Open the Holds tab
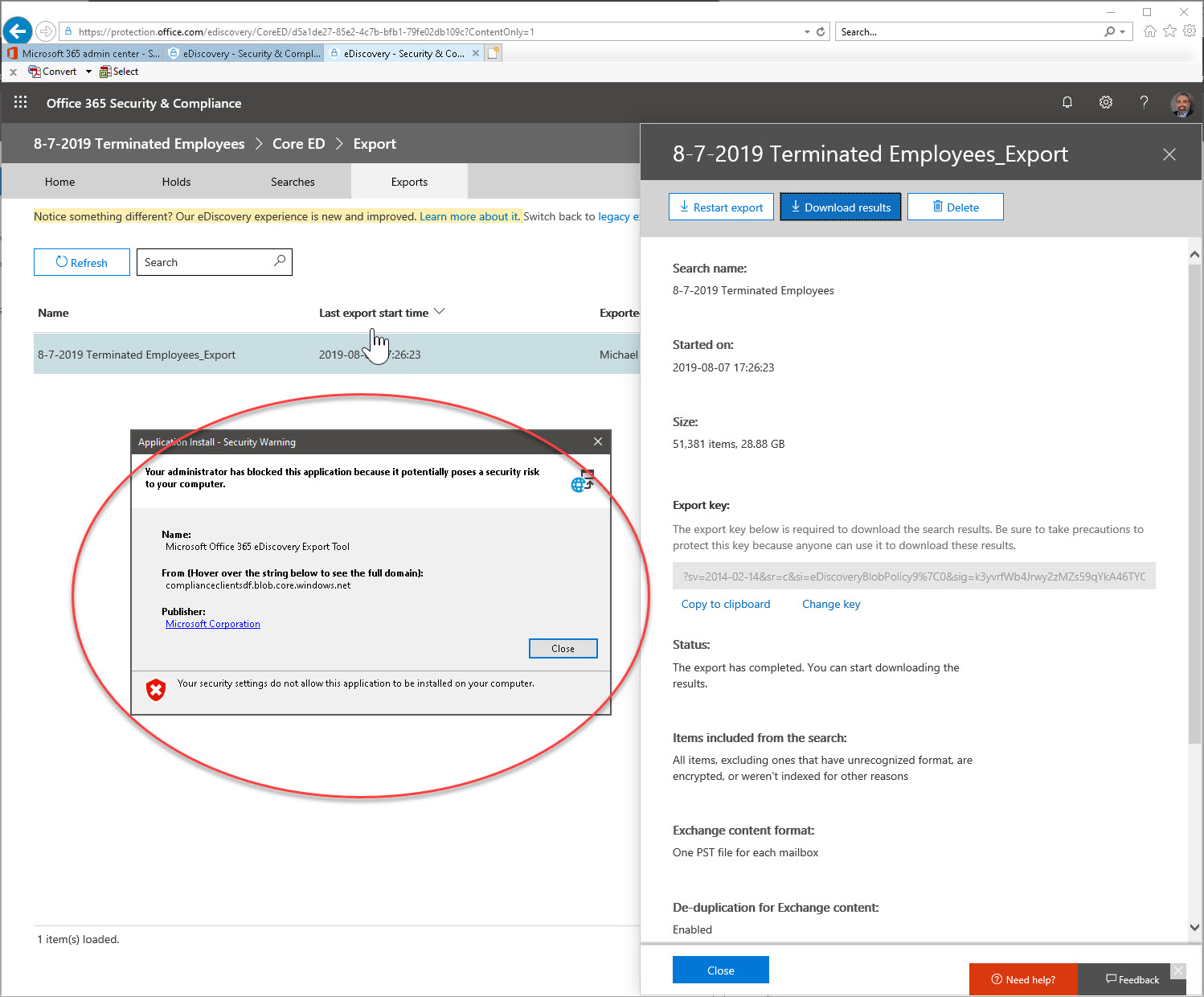 [176, 182]
